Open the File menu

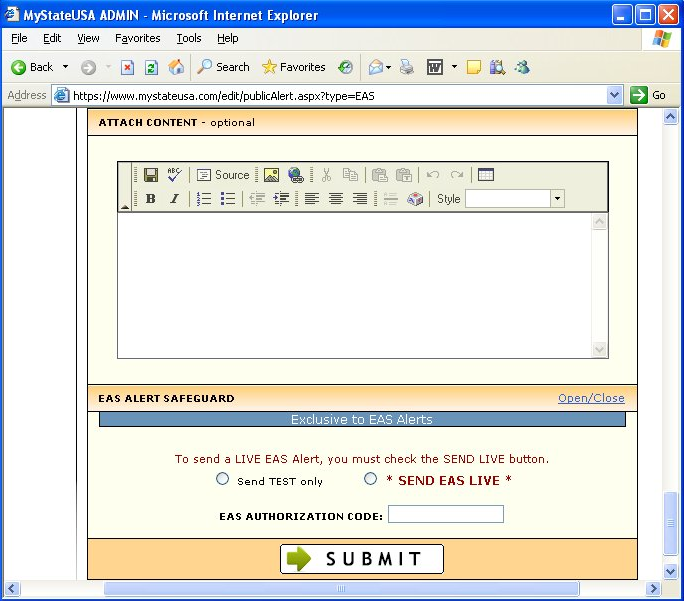[x=19, y=38]
